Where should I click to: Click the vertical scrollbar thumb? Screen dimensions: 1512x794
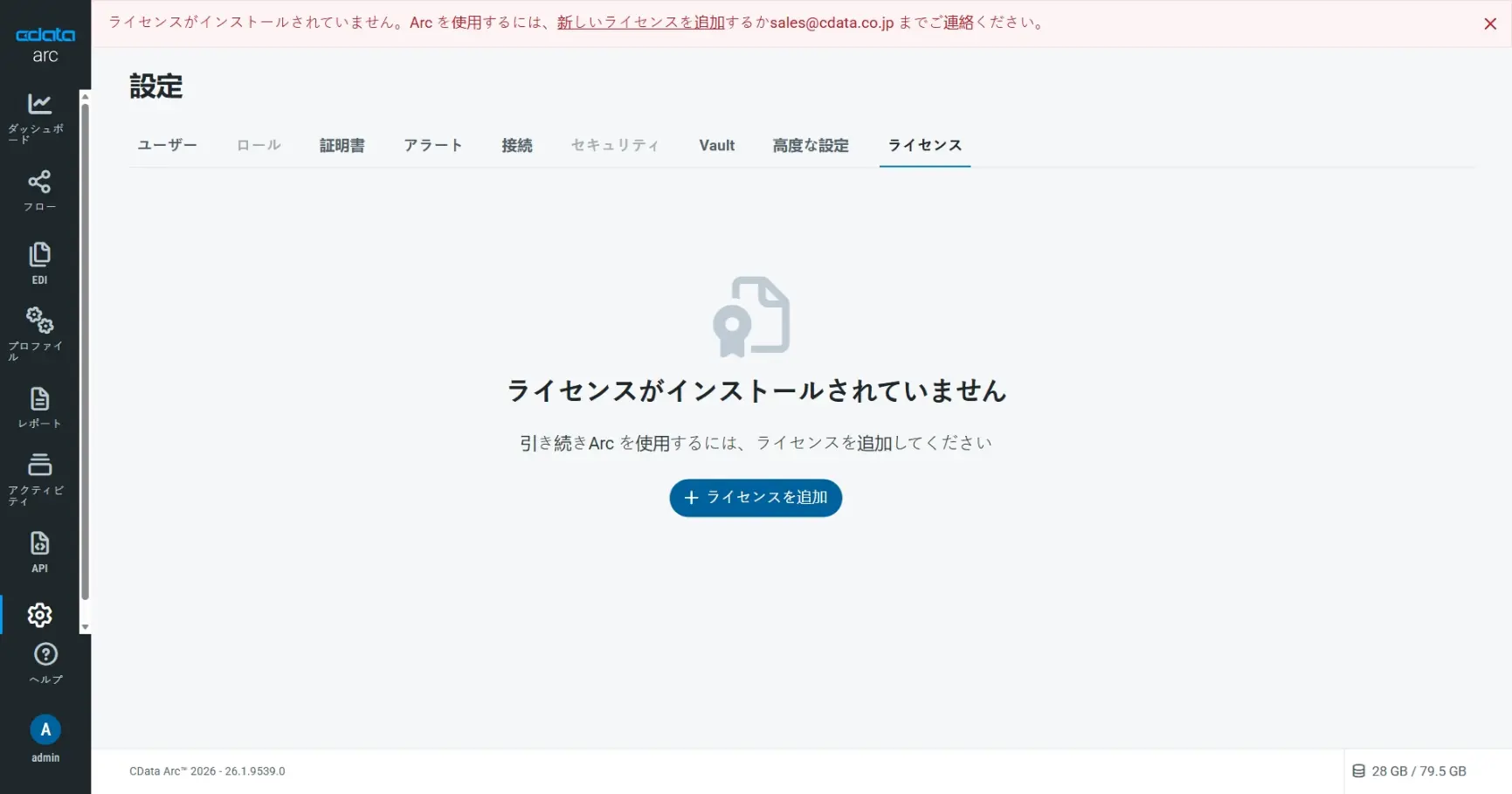85,360
